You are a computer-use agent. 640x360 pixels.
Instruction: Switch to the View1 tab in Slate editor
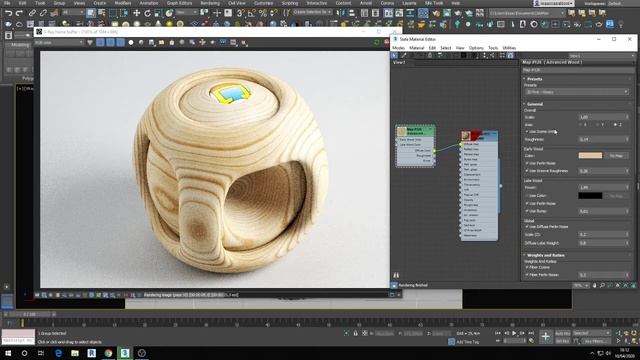tap(399, 62)
